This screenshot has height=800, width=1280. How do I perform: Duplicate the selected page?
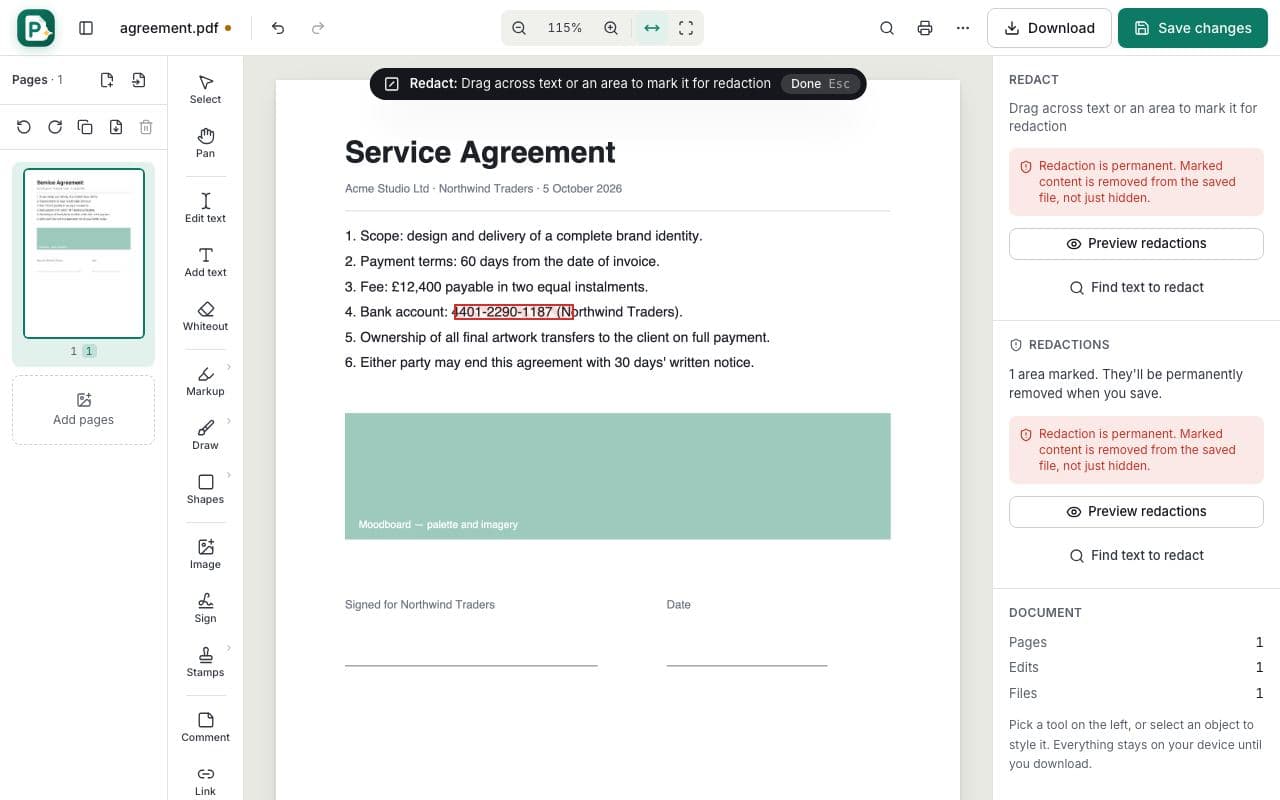85,127
